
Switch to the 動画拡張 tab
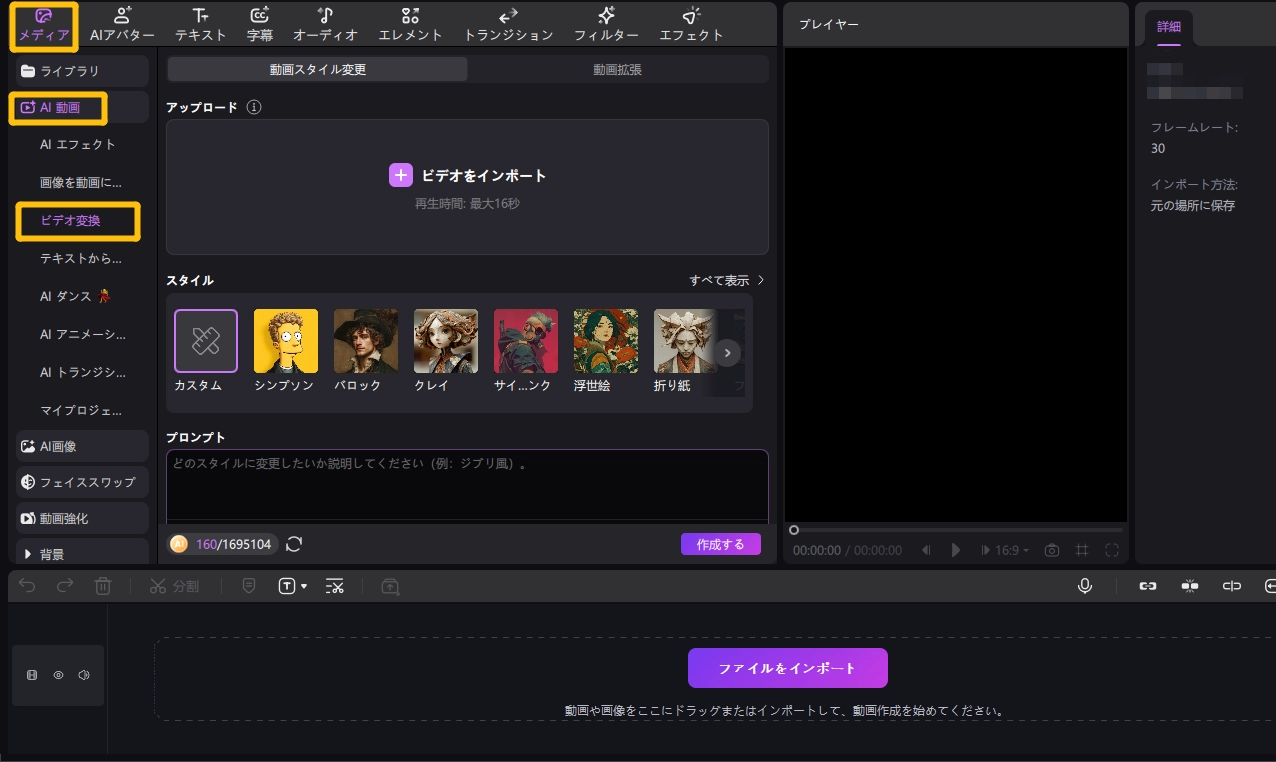coord(619,69)
